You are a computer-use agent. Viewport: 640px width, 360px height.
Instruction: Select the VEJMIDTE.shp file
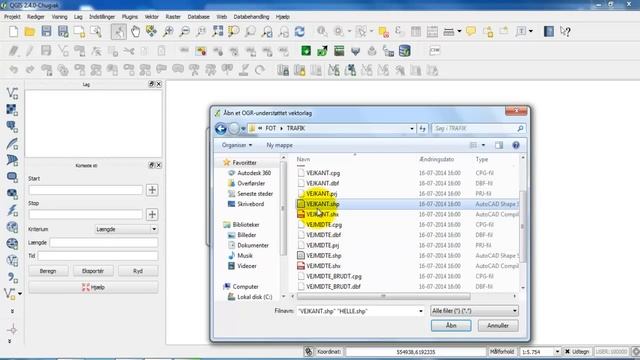tap(324, 256)
